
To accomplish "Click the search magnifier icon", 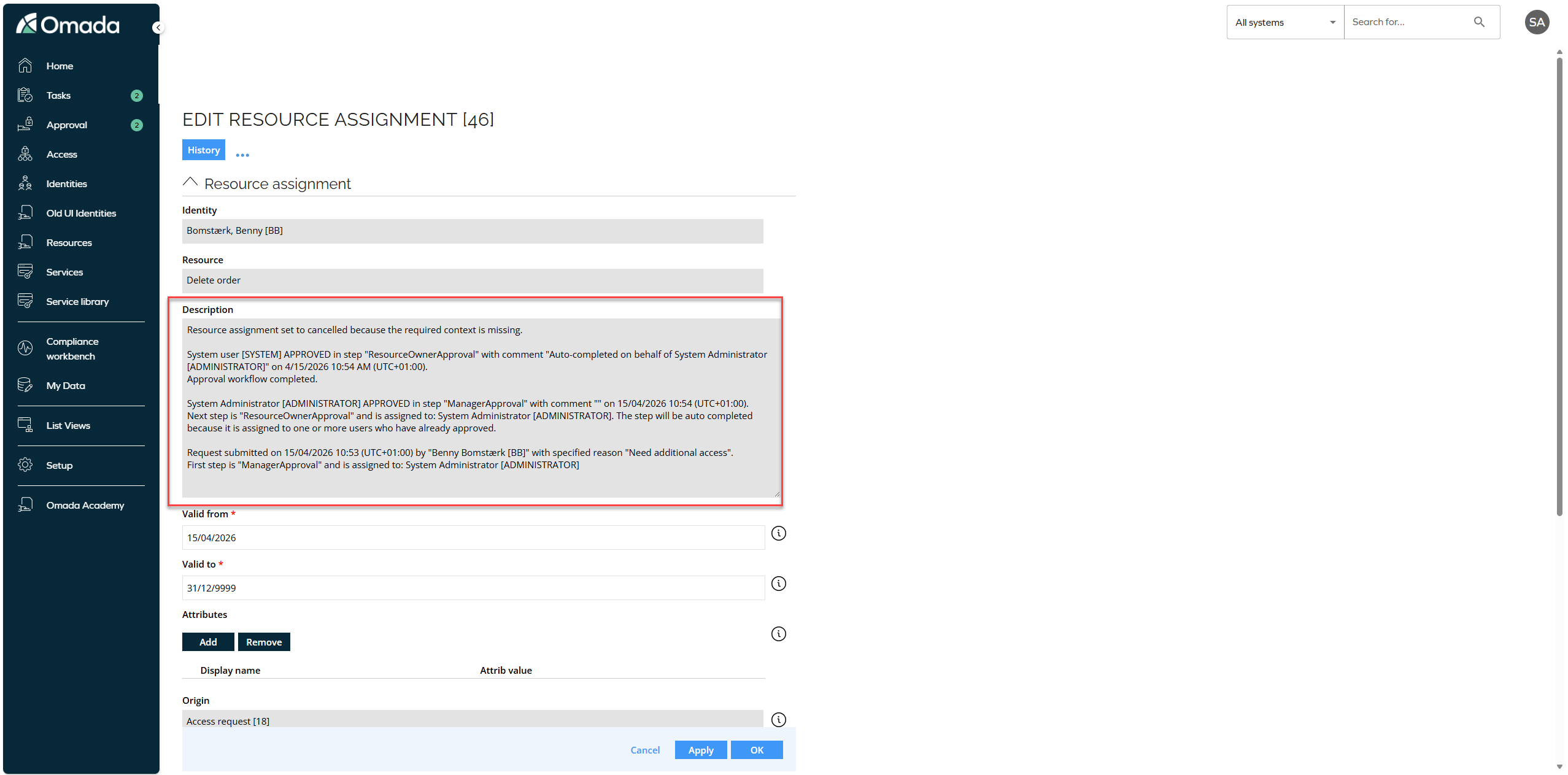I will point(1480,22).
